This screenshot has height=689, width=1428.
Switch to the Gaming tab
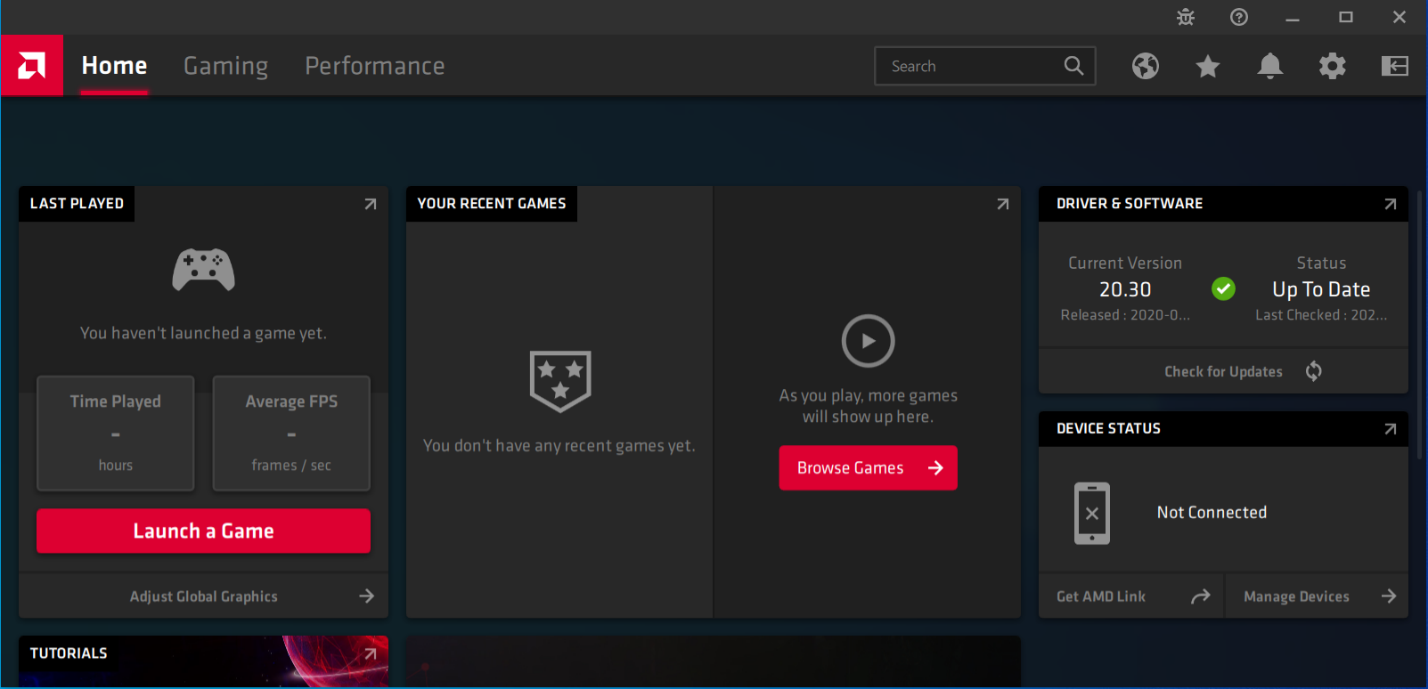[225, 66]
